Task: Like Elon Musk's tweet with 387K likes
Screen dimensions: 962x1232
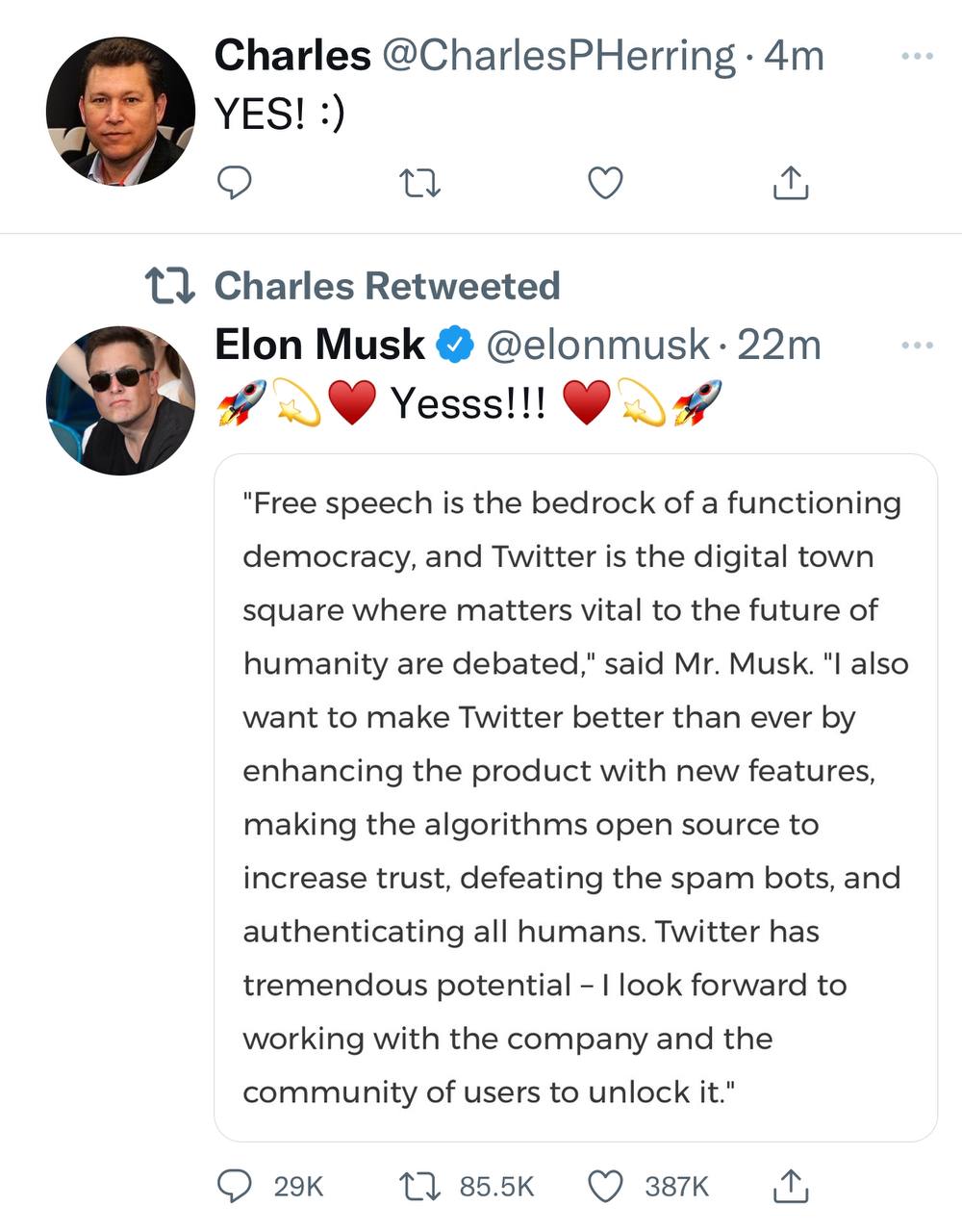Action: coord(605,1187)
